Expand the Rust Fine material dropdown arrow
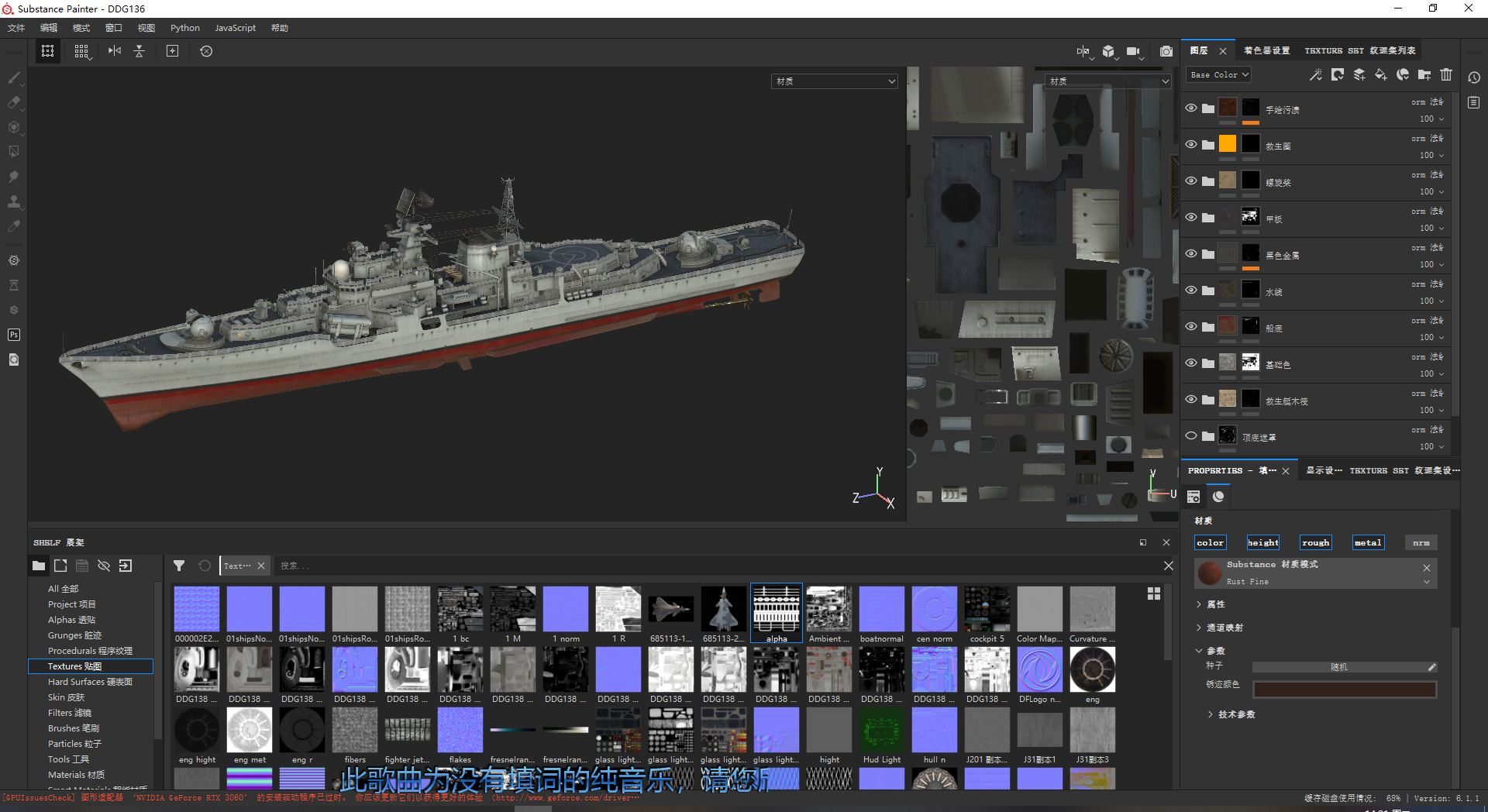This screenshot has height=812, width=1488. [x=1427, y=582]
